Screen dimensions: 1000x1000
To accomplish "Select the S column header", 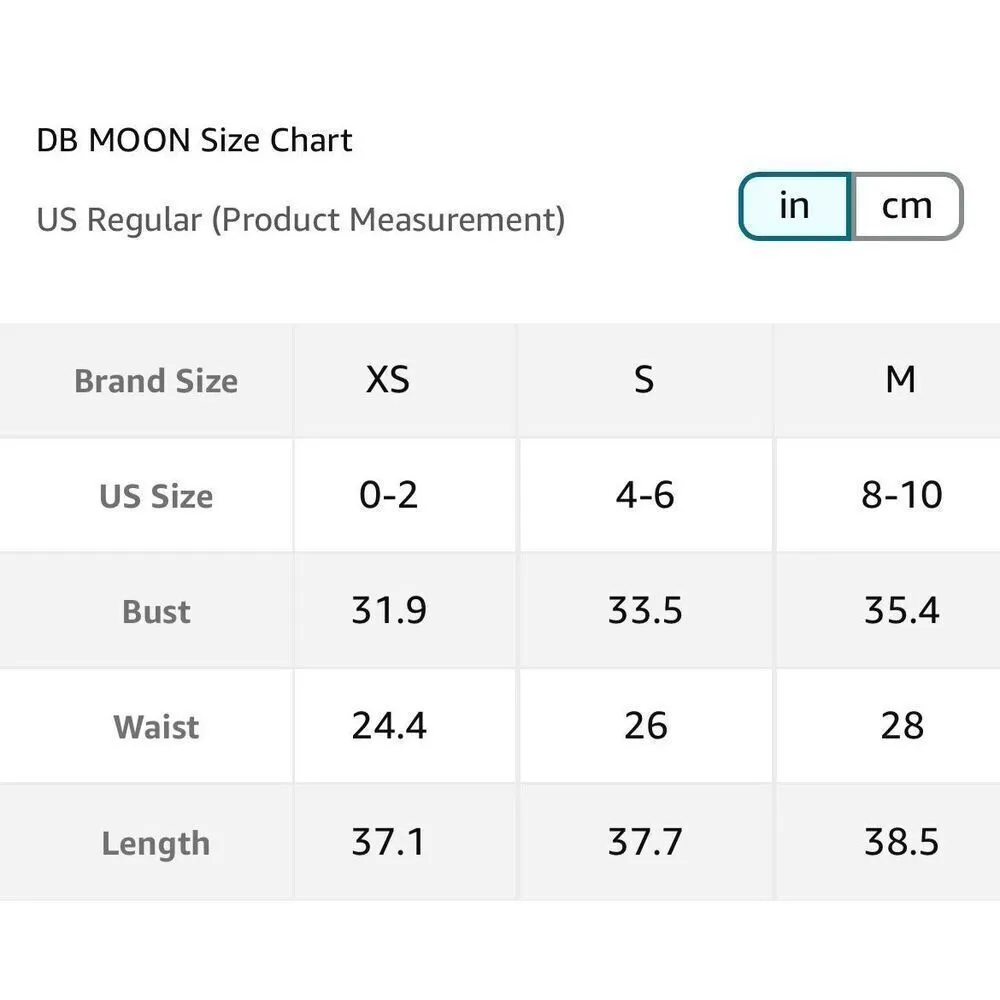I will pos(645,380).
